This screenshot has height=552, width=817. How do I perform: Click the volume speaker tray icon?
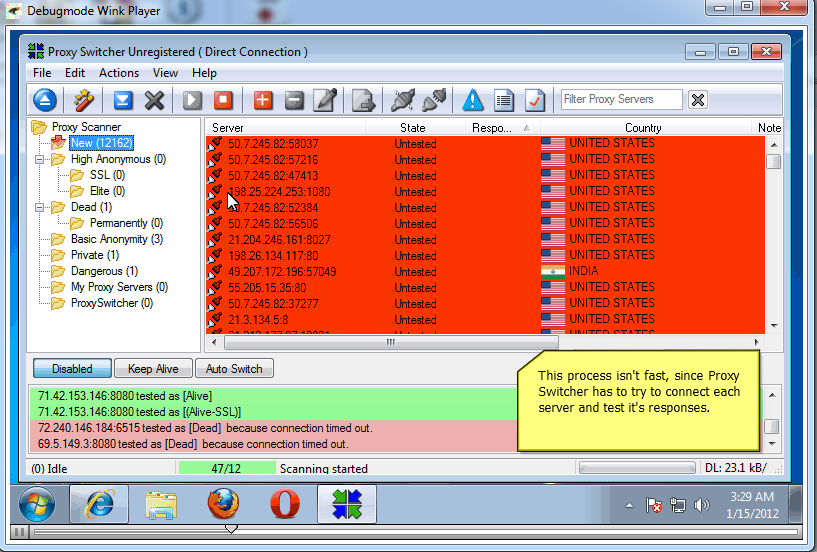702,505
